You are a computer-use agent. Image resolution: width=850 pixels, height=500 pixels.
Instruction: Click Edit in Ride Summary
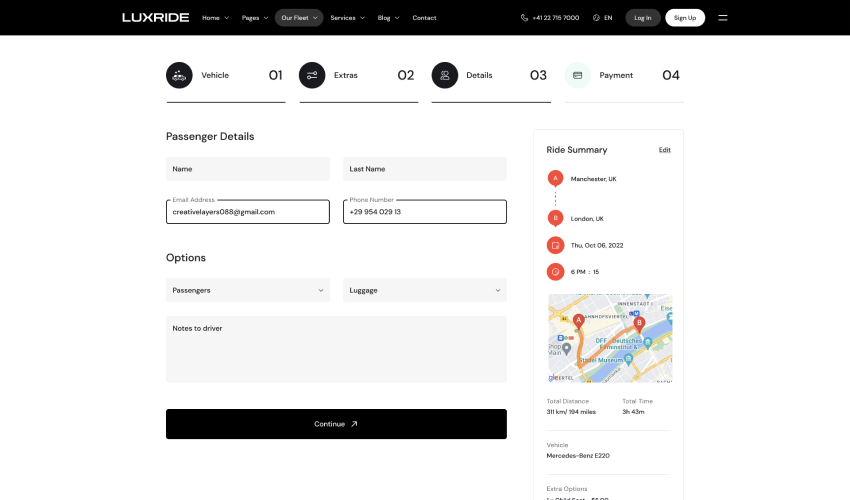[665, 150]
